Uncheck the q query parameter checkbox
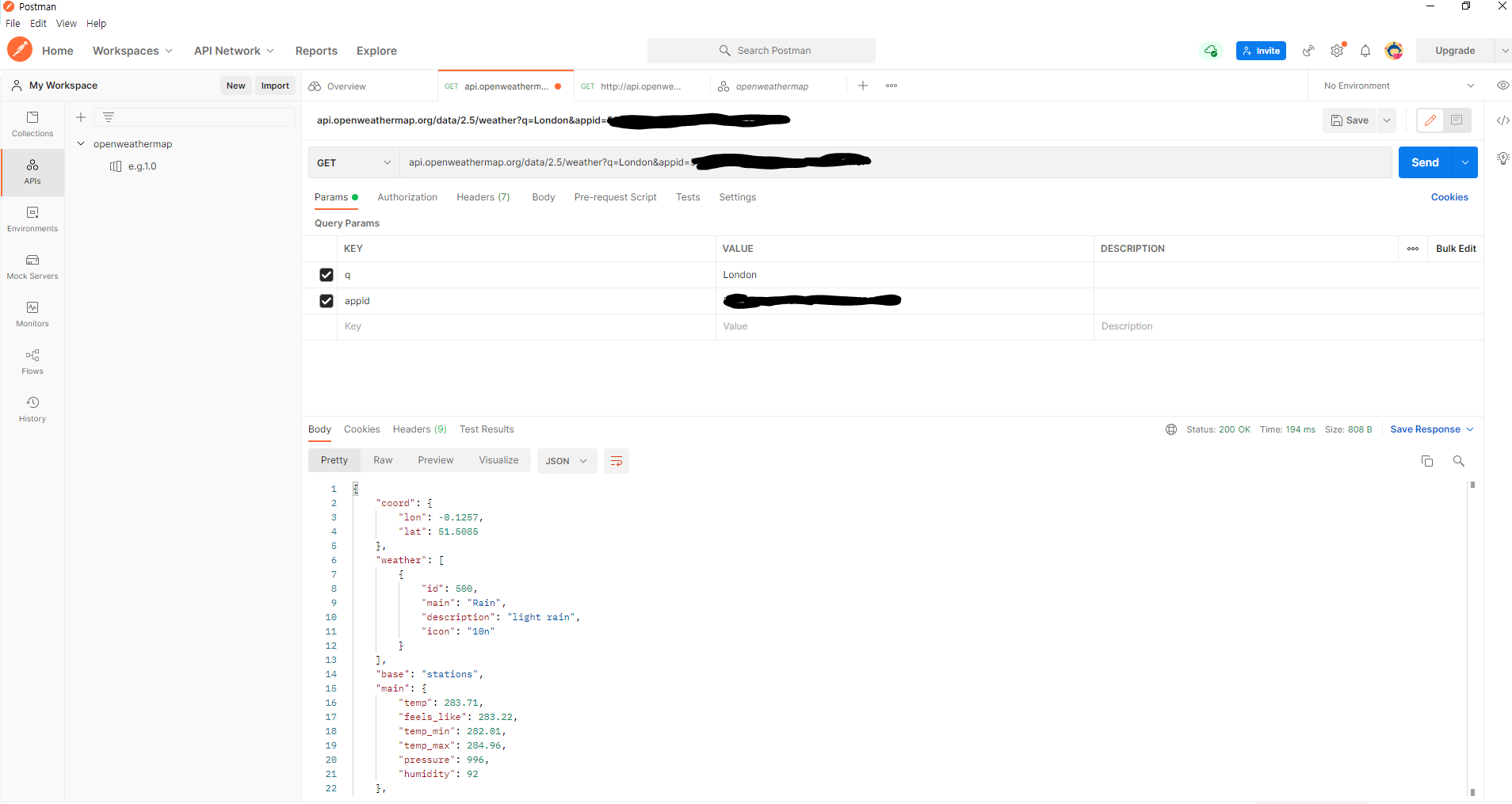Image resolution: width=1512 pixels, height=804 pixels. point(326,275)
